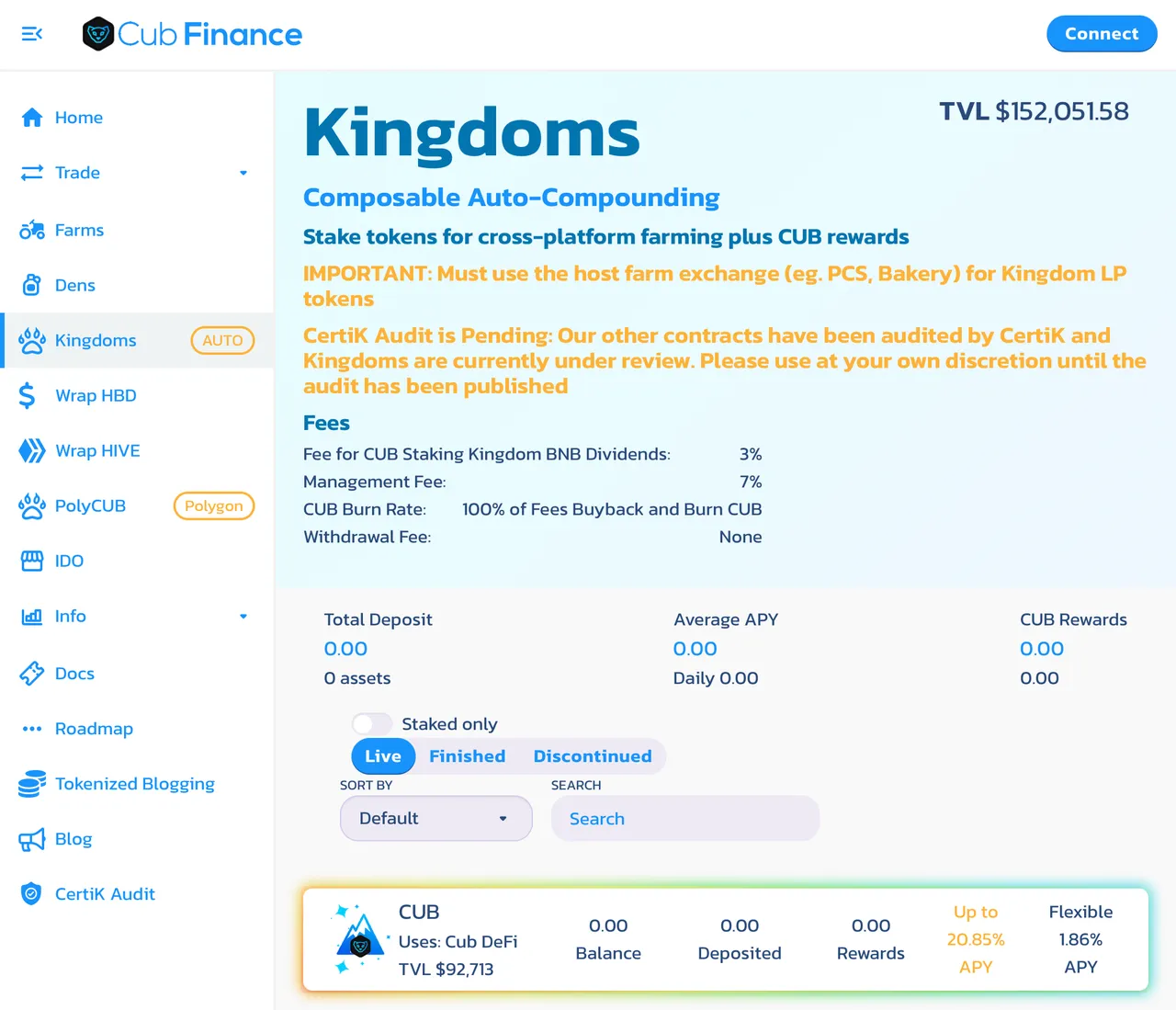The image size is (1176, 1010).
Task: Open the IDO page
Action: [69, 561]
